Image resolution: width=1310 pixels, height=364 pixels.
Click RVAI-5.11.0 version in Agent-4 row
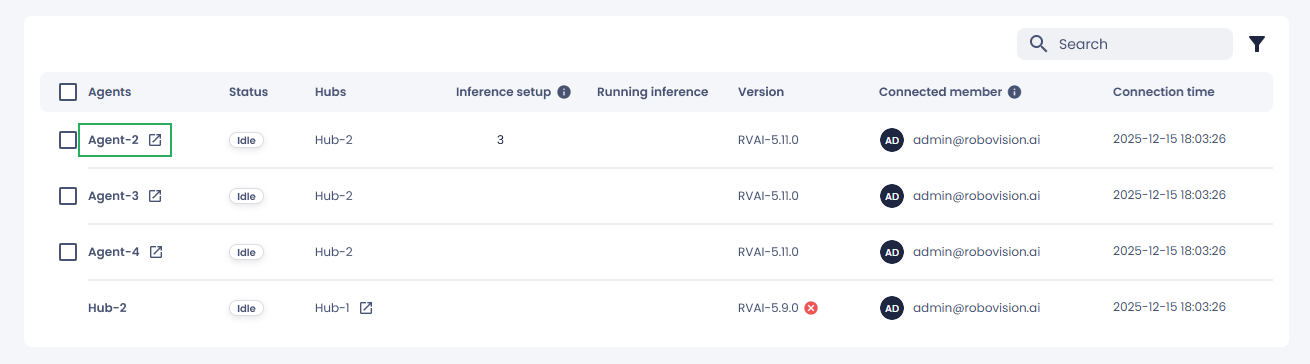pyautogui.click(x=768, y=252)
